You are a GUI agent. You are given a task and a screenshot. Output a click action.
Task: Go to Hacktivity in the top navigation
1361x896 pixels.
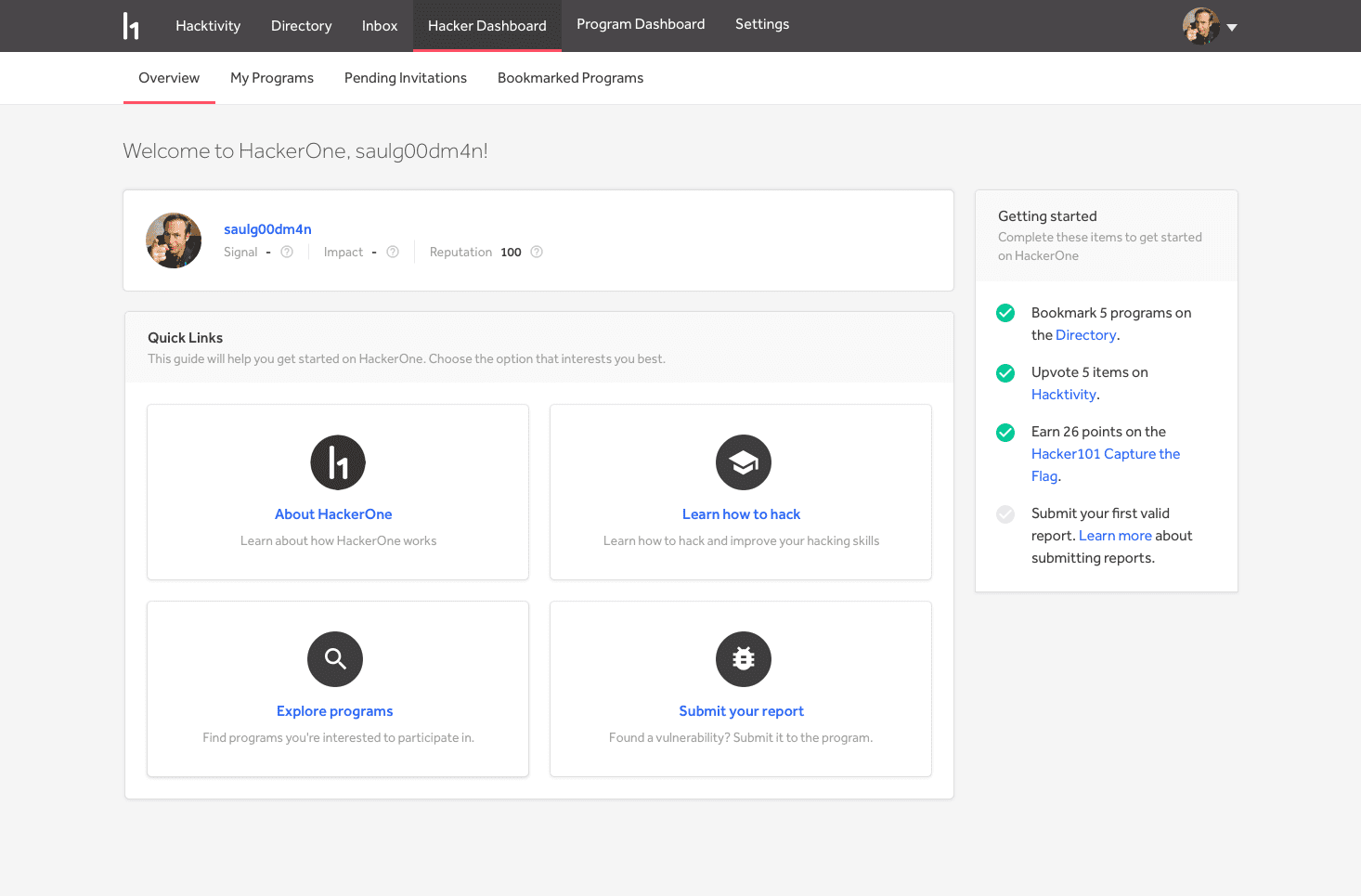208,26
